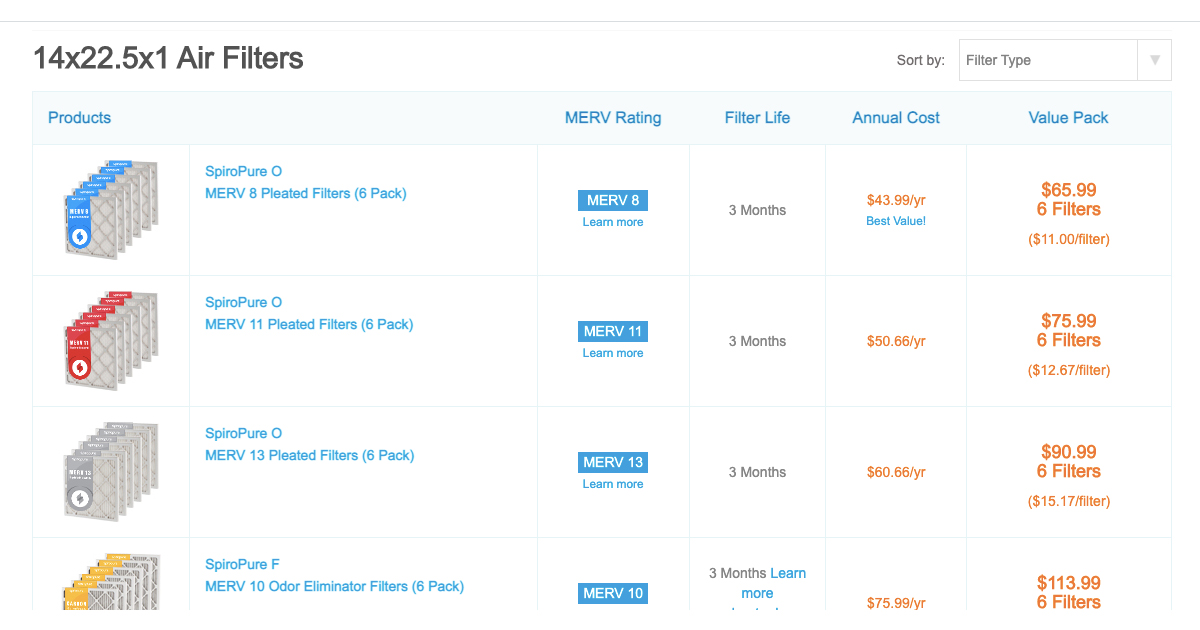
Task: Click the MERV 8 rating badge
Action: click(613, 200)
